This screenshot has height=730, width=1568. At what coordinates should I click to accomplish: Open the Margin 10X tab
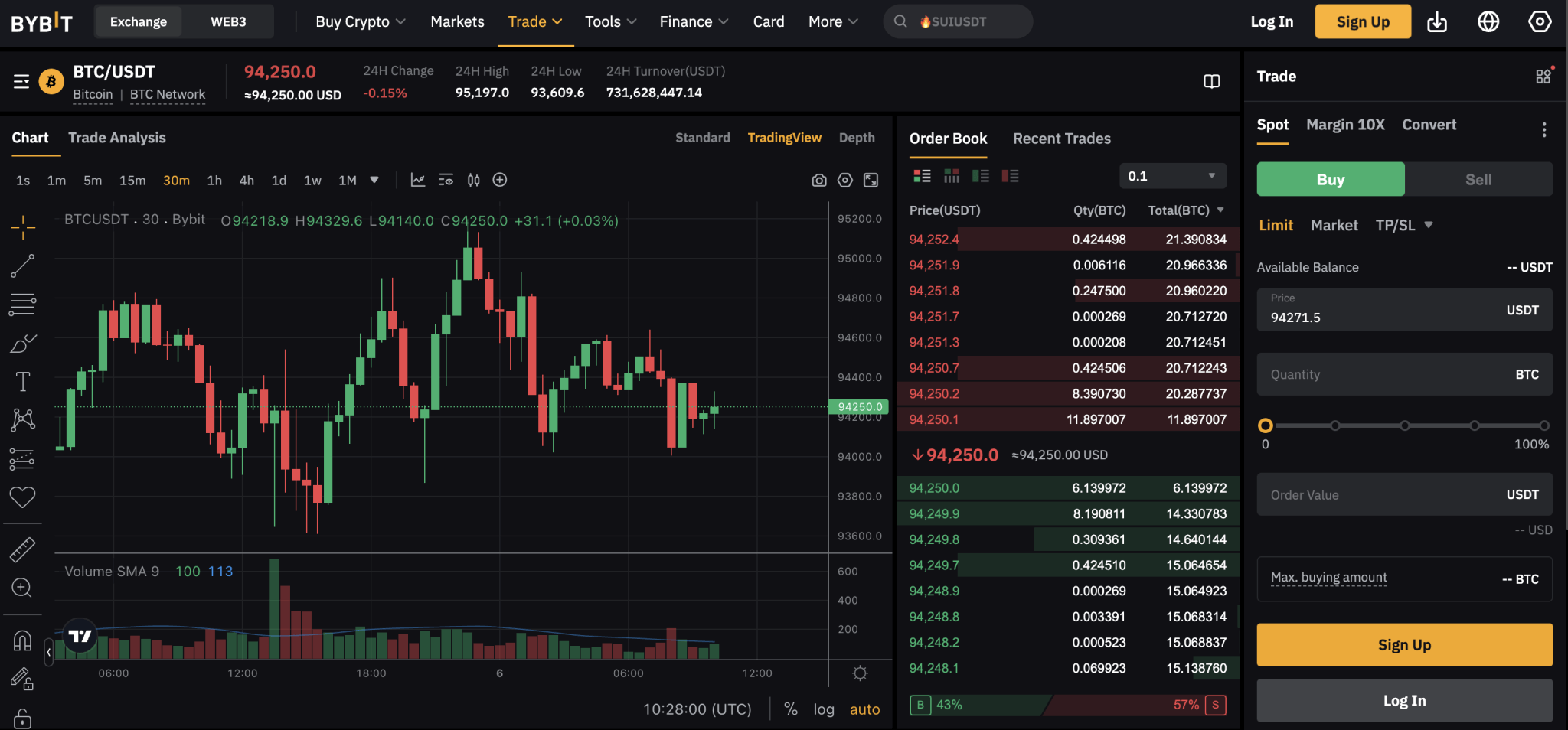[x=1344, y=125]
